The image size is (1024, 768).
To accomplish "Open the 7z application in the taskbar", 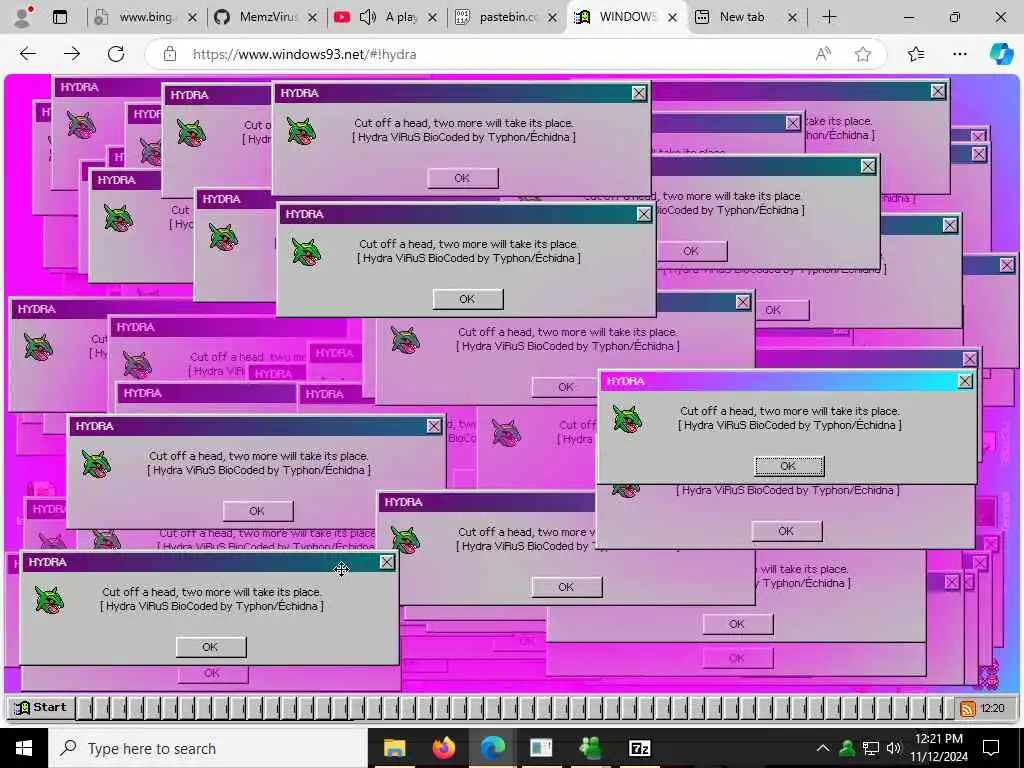I will 639,748.
